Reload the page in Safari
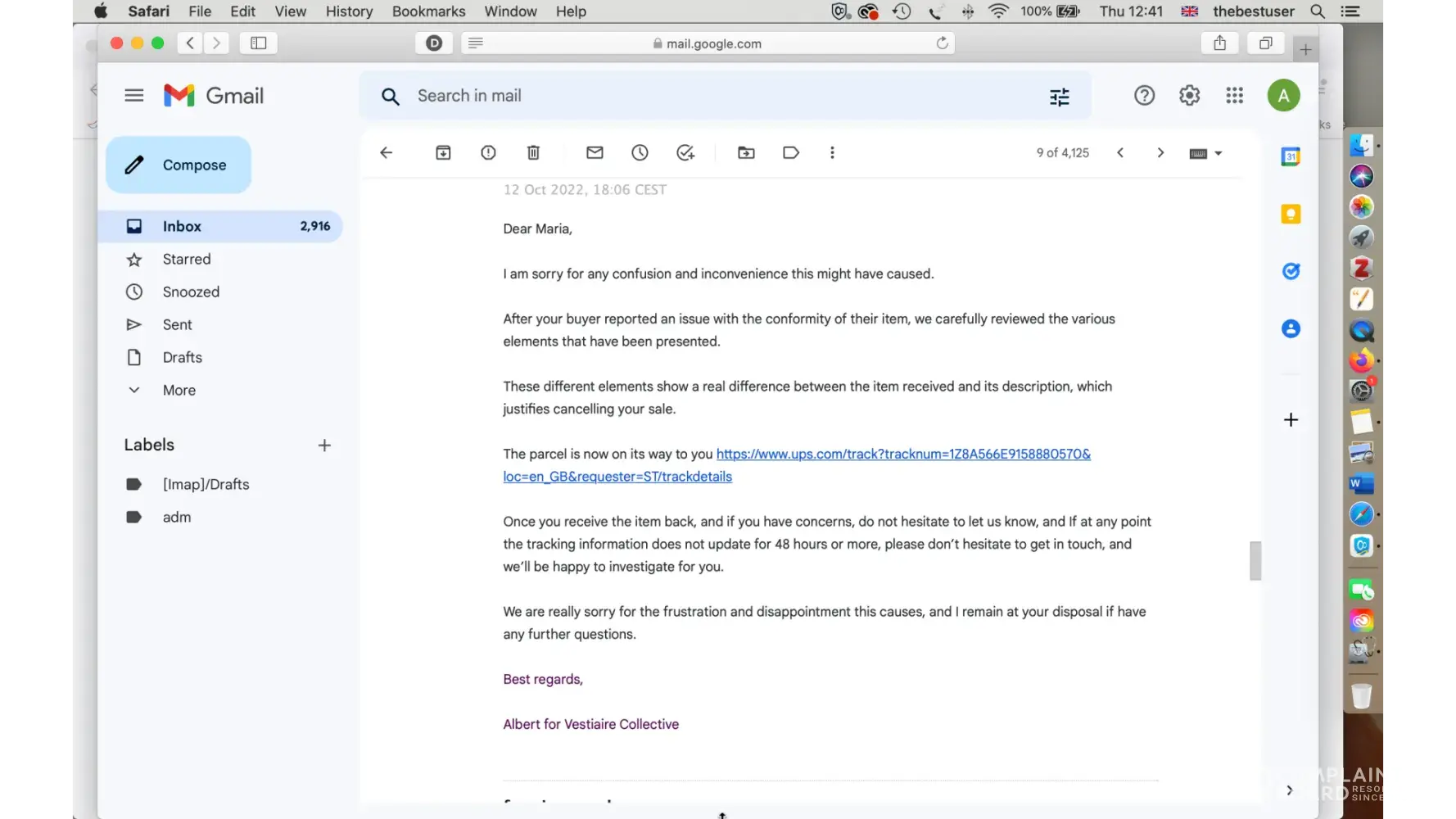 (943, 43)
